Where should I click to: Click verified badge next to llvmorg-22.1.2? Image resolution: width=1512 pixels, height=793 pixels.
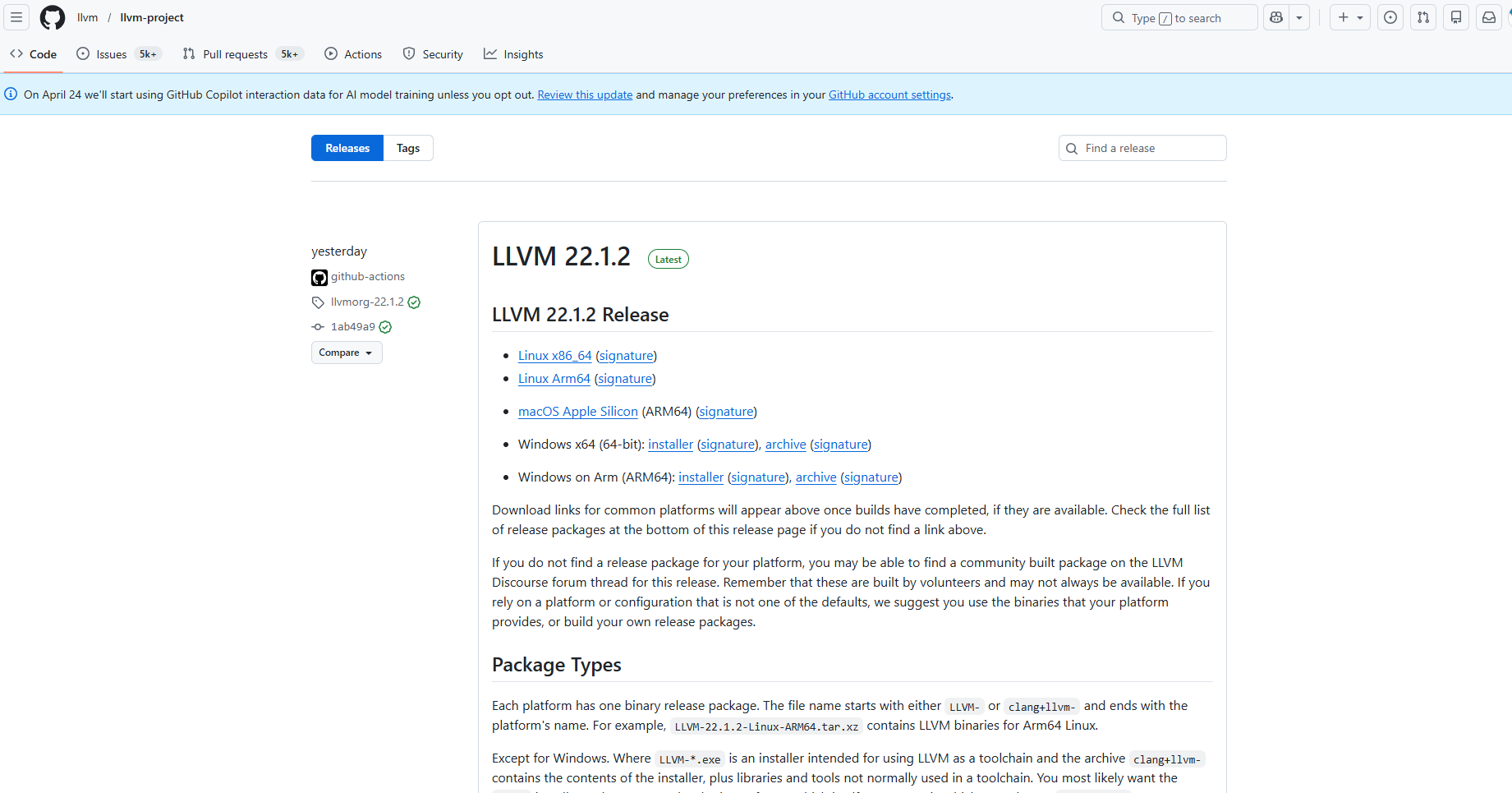414,302
